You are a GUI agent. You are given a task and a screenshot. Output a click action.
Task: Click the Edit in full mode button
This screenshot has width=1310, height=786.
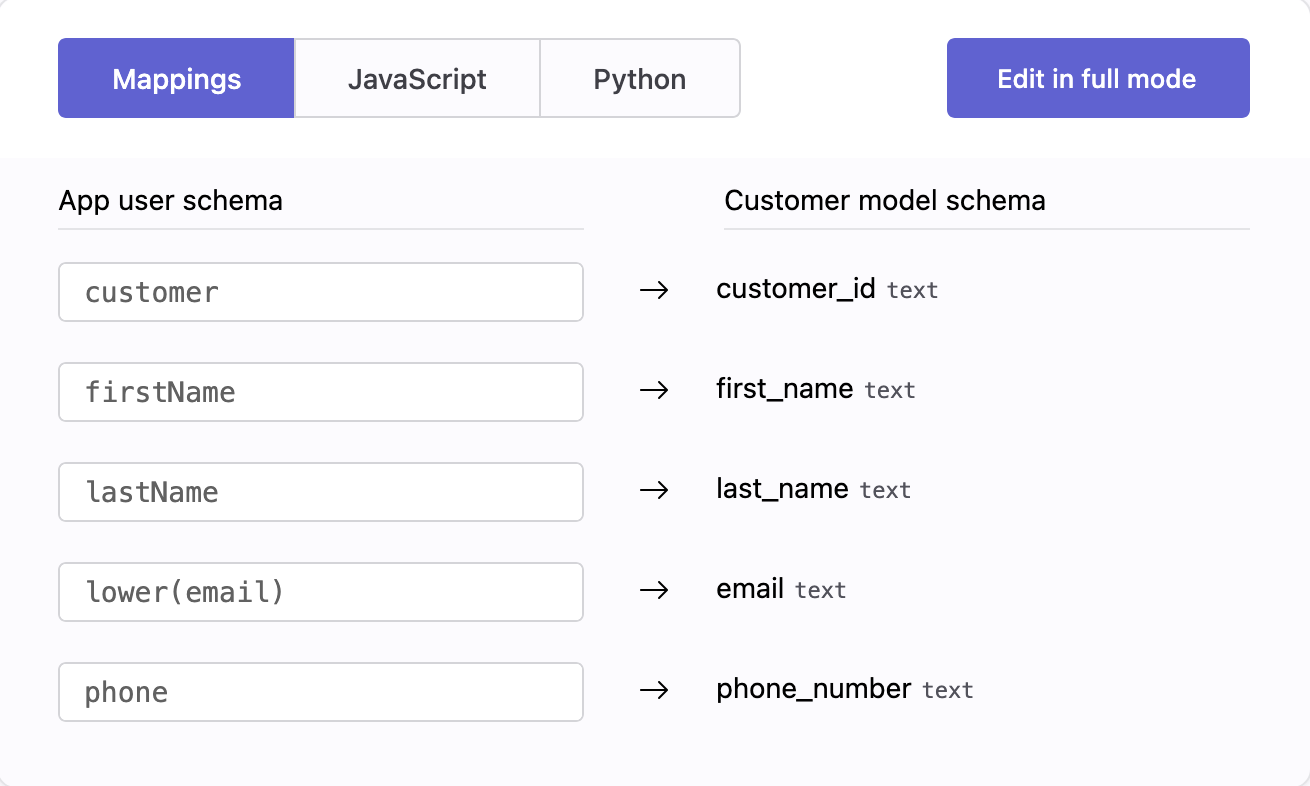1097,79
